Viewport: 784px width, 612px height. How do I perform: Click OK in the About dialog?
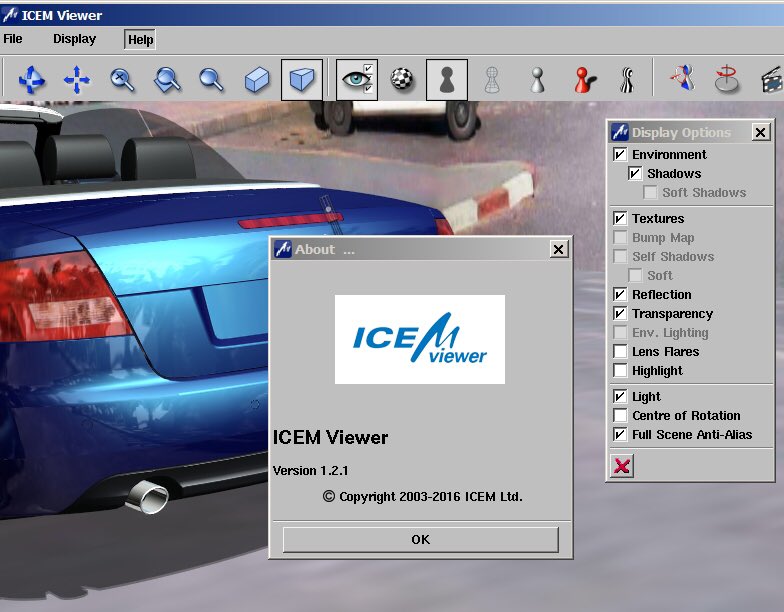(x=420, y=540)
